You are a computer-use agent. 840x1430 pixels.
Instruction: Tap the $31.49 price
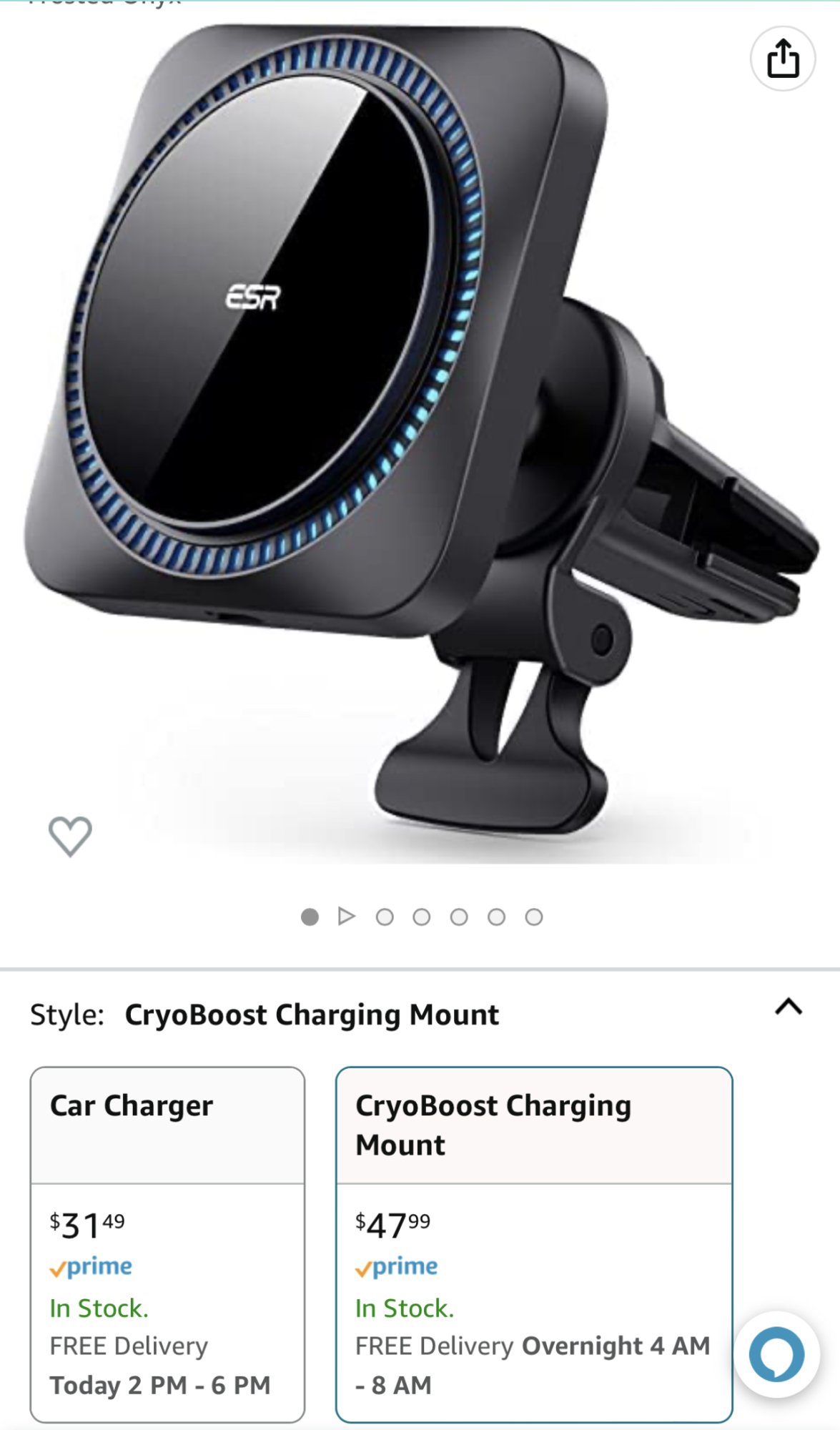point(87,1226)
